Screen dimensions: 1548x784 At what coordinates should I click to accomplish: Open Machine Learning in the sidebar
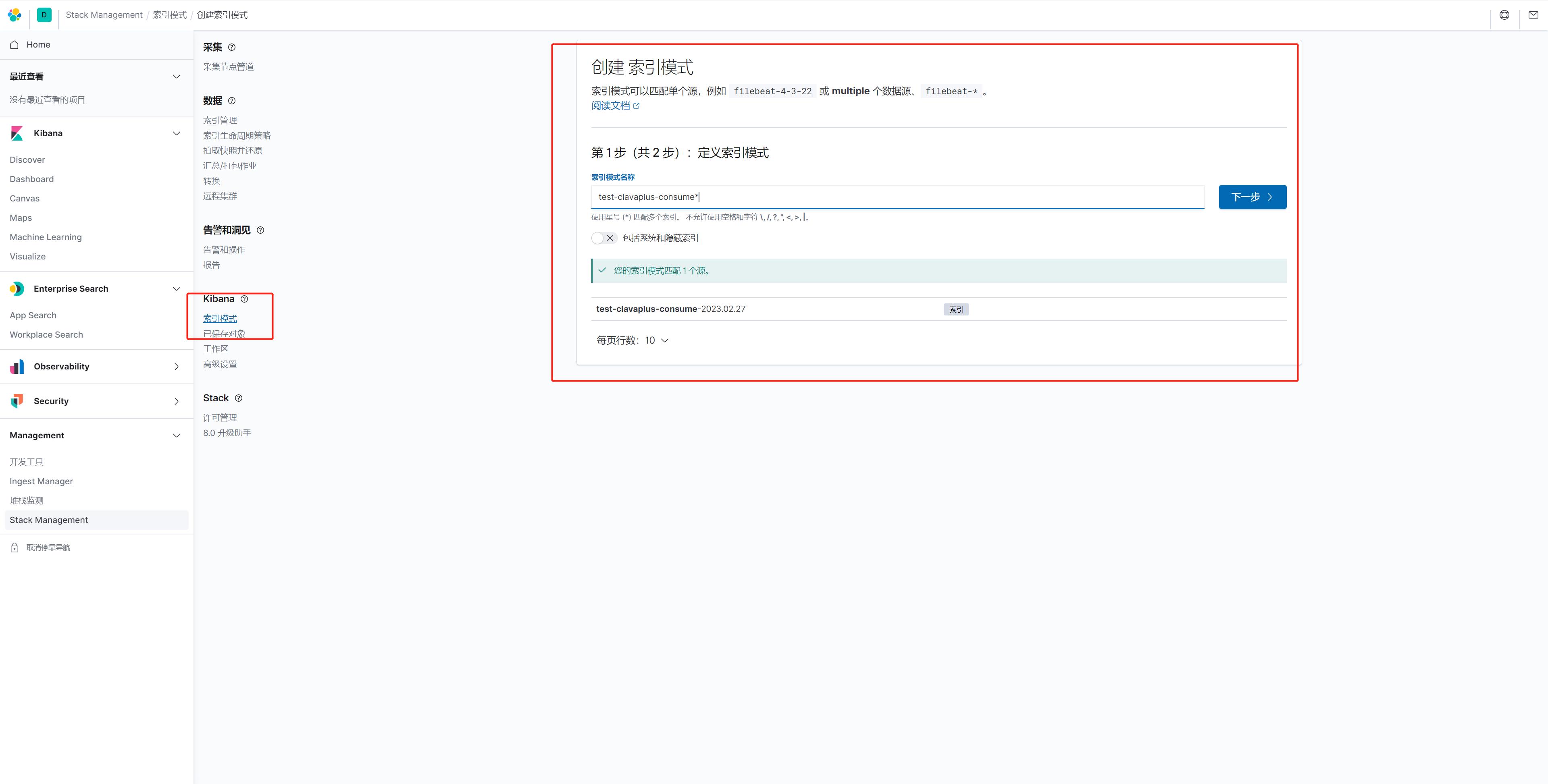coord(46,237)
